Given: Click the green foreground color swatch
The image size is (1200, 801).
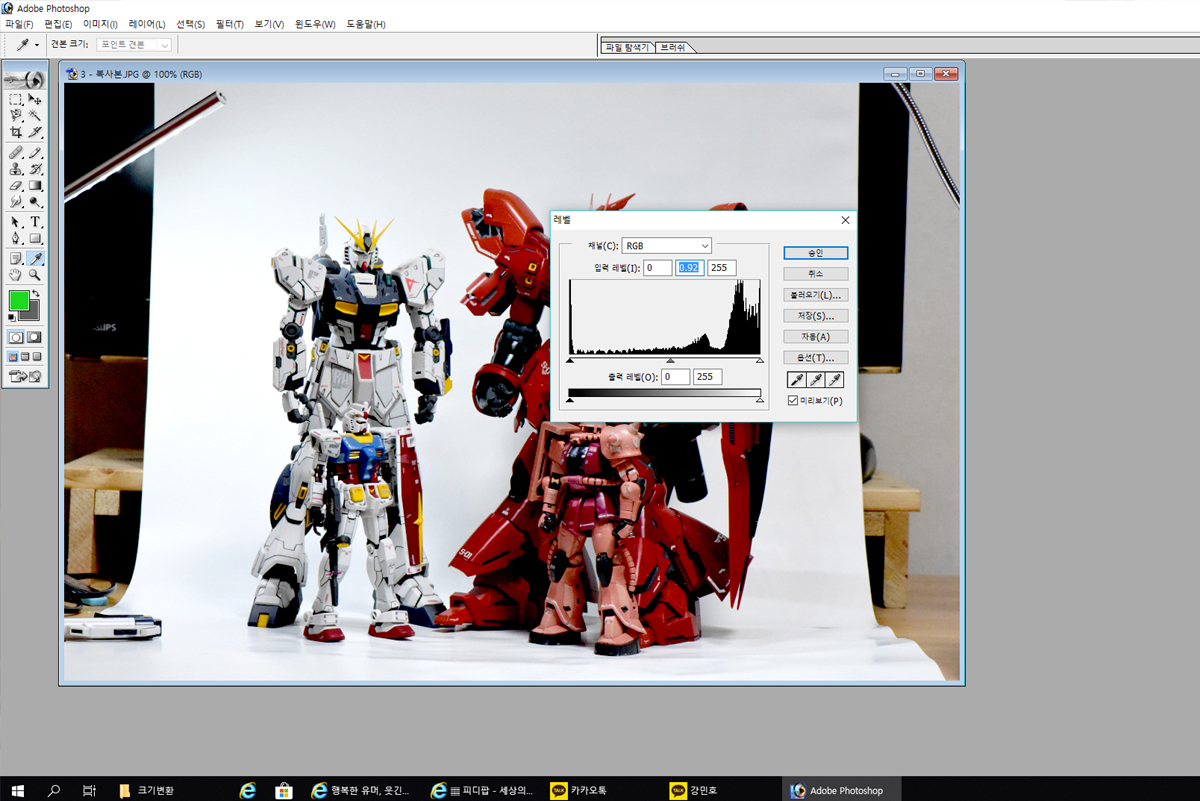Looking at the screenshot, I should [18, 300].
